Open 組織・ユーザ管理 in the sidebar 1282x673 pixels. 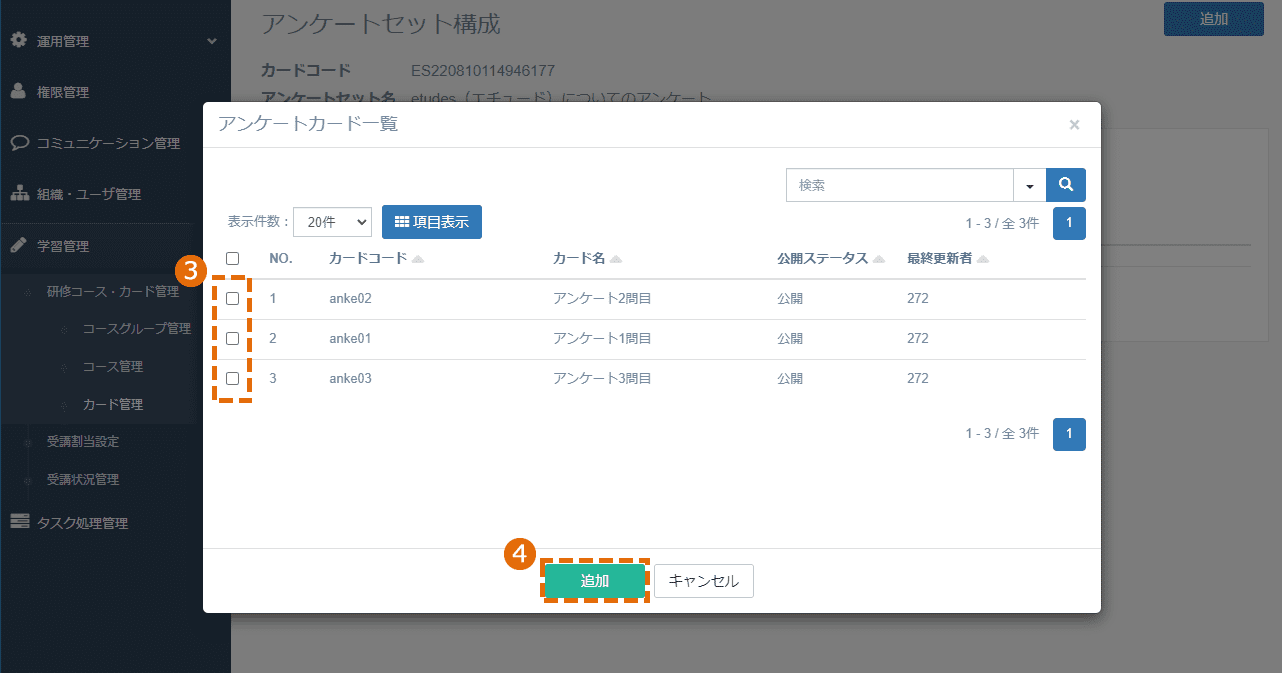coord(89,195)
